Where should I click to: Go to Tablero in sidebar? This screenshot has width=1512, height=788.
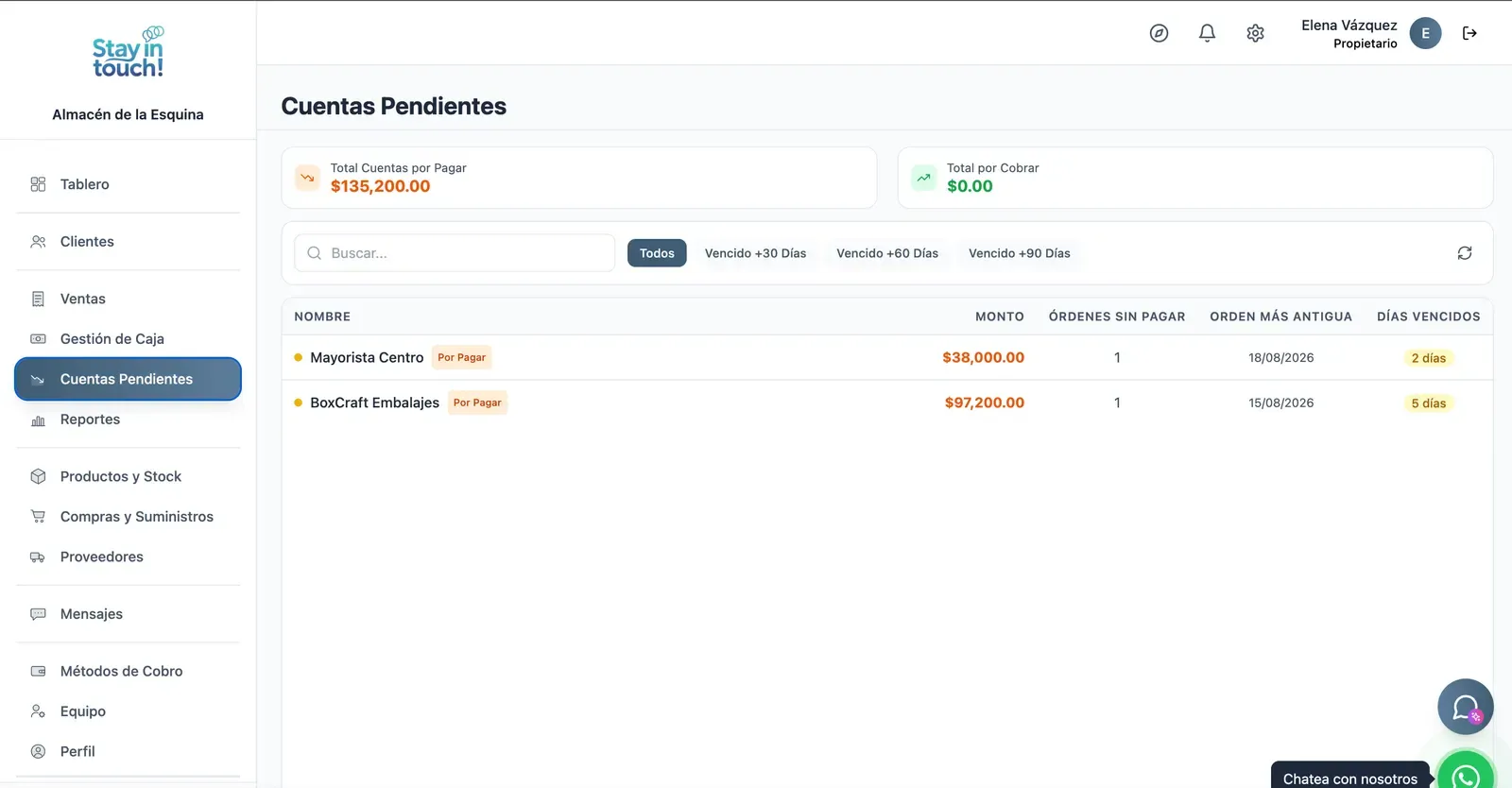128,184
